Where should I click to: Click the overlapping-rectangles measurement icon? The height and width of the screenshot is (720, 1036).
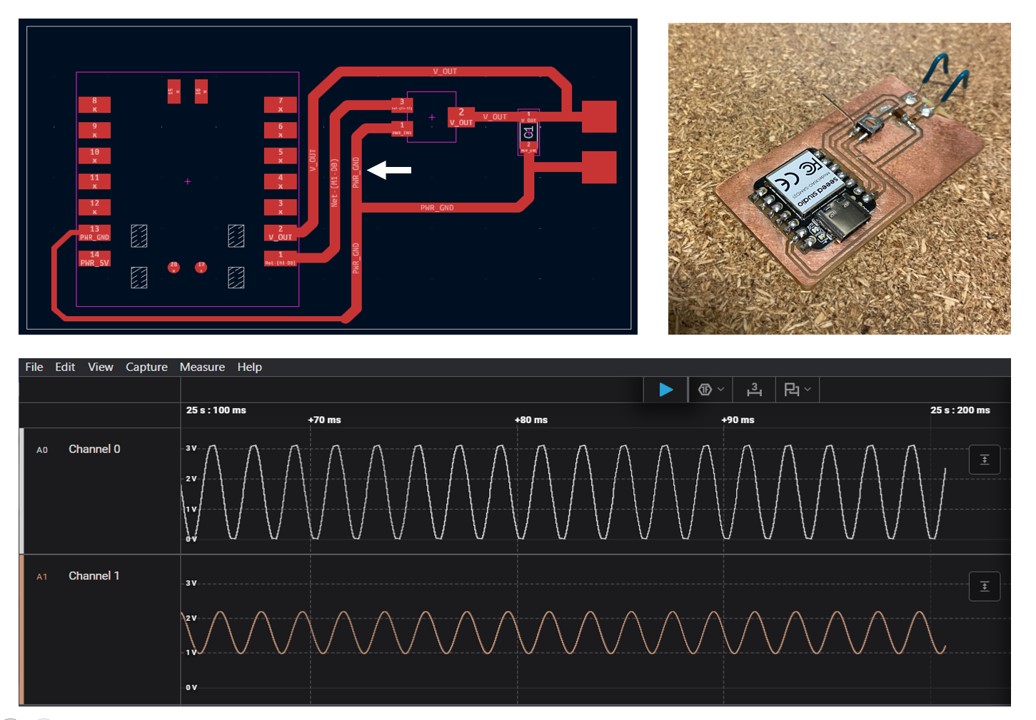(791, 390)
